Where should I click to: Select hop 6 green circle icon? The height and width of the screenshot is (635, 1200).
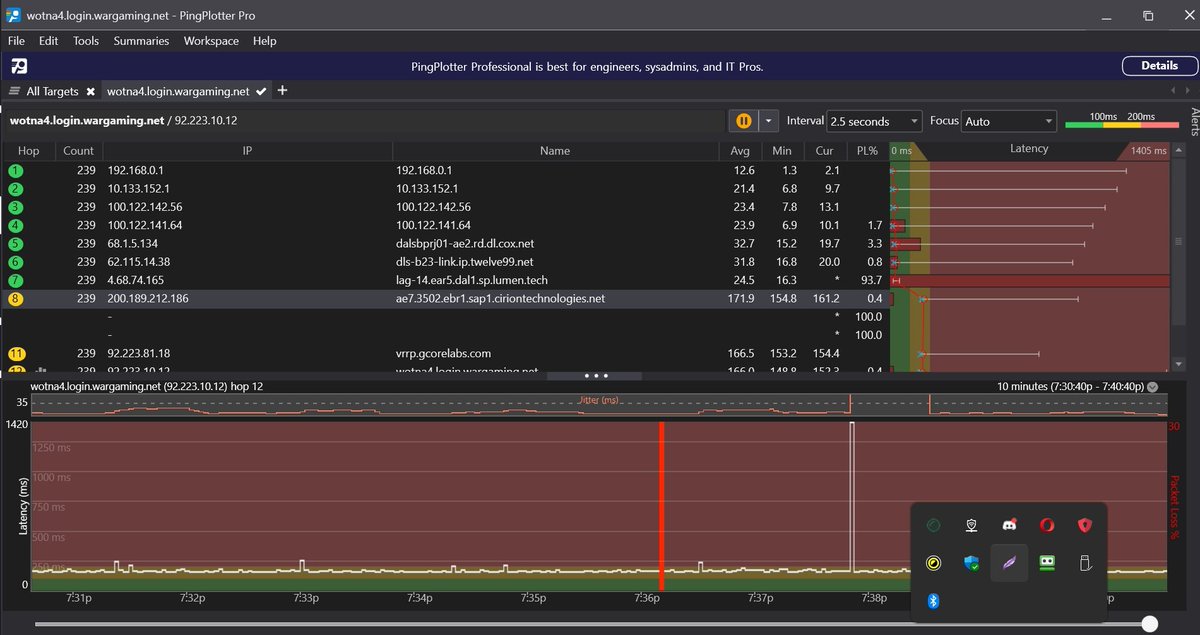pyautogui.click(x=15, y=262)
